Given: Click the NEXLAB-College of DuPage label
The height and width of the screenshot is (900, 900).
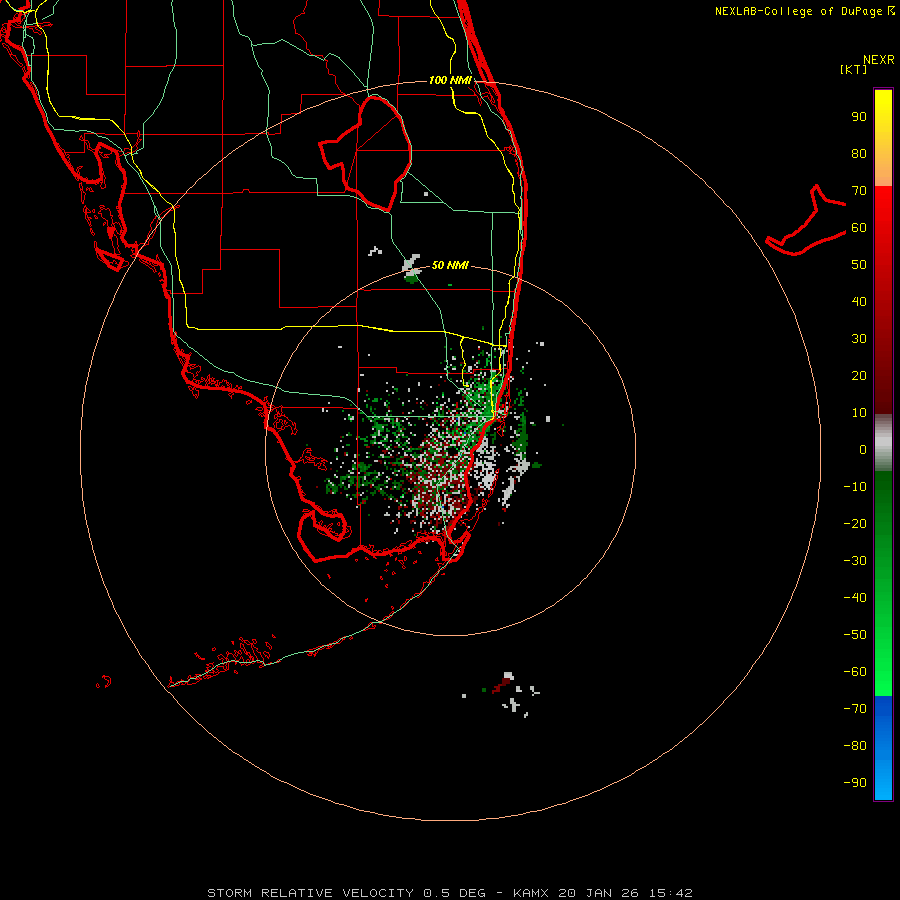Looking at the screenshot, I should pyautogui.click(x=804, y=11).
